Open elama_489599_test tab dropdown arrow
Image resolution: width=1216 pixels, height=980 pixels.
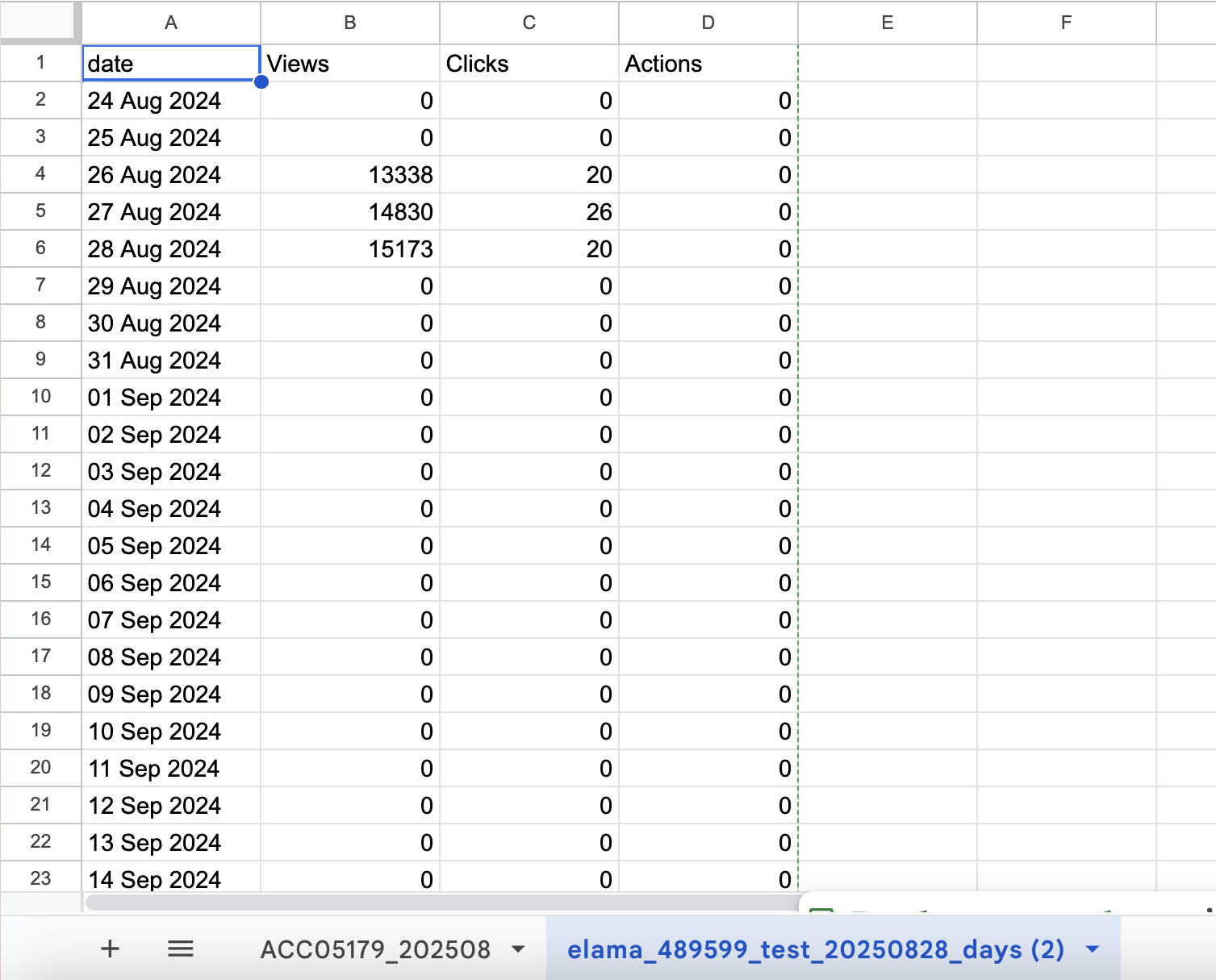pyautogui.click(x=1093, y=949)
